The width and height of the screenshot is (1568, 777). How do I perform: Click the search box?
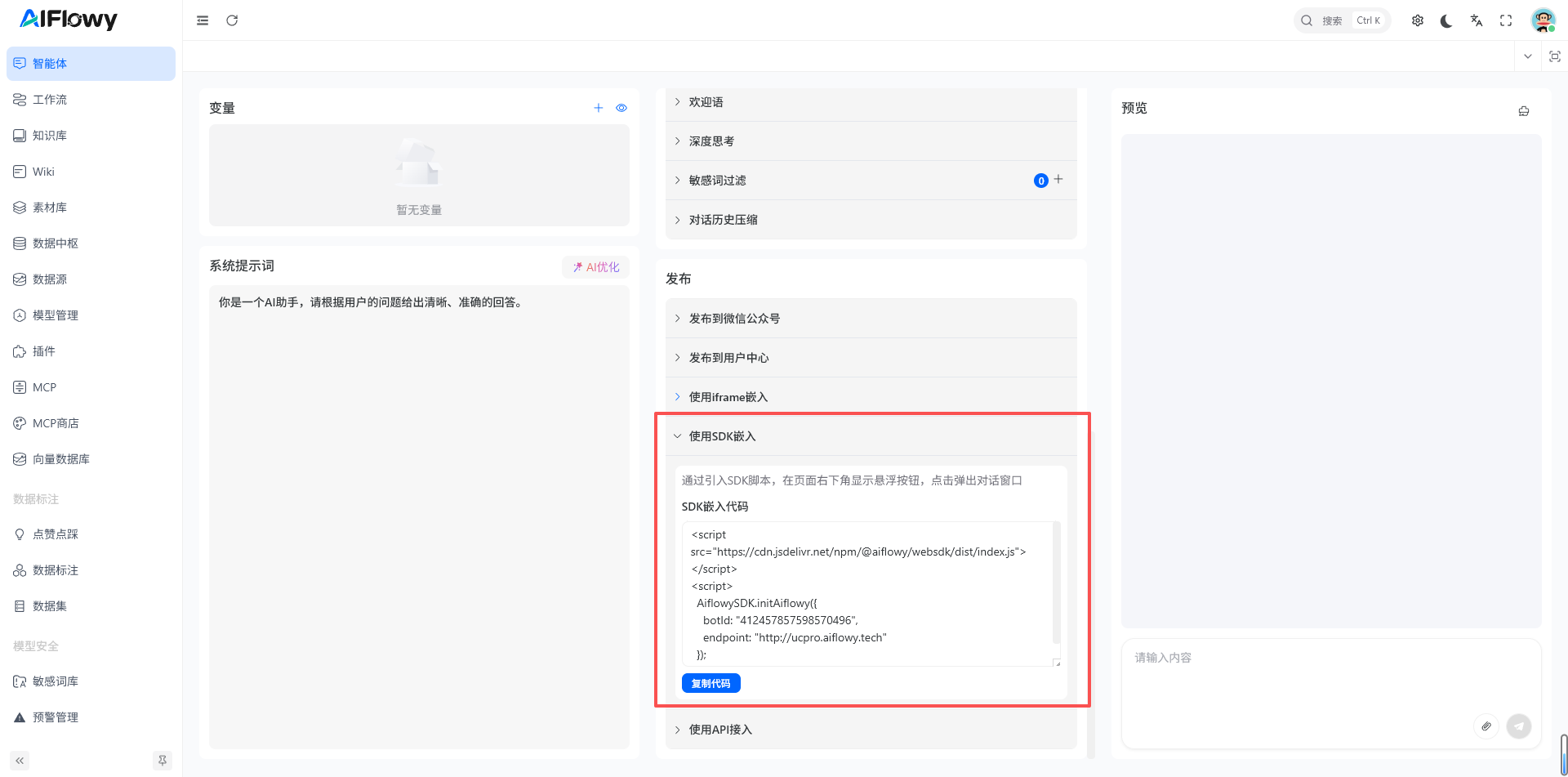point(1342,20)
